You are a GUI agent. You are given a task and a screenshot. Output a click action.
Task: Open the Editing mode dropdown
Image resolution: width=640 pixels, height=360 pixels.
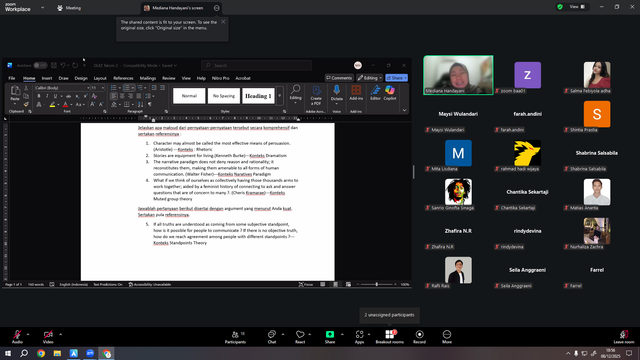(369, 78)
